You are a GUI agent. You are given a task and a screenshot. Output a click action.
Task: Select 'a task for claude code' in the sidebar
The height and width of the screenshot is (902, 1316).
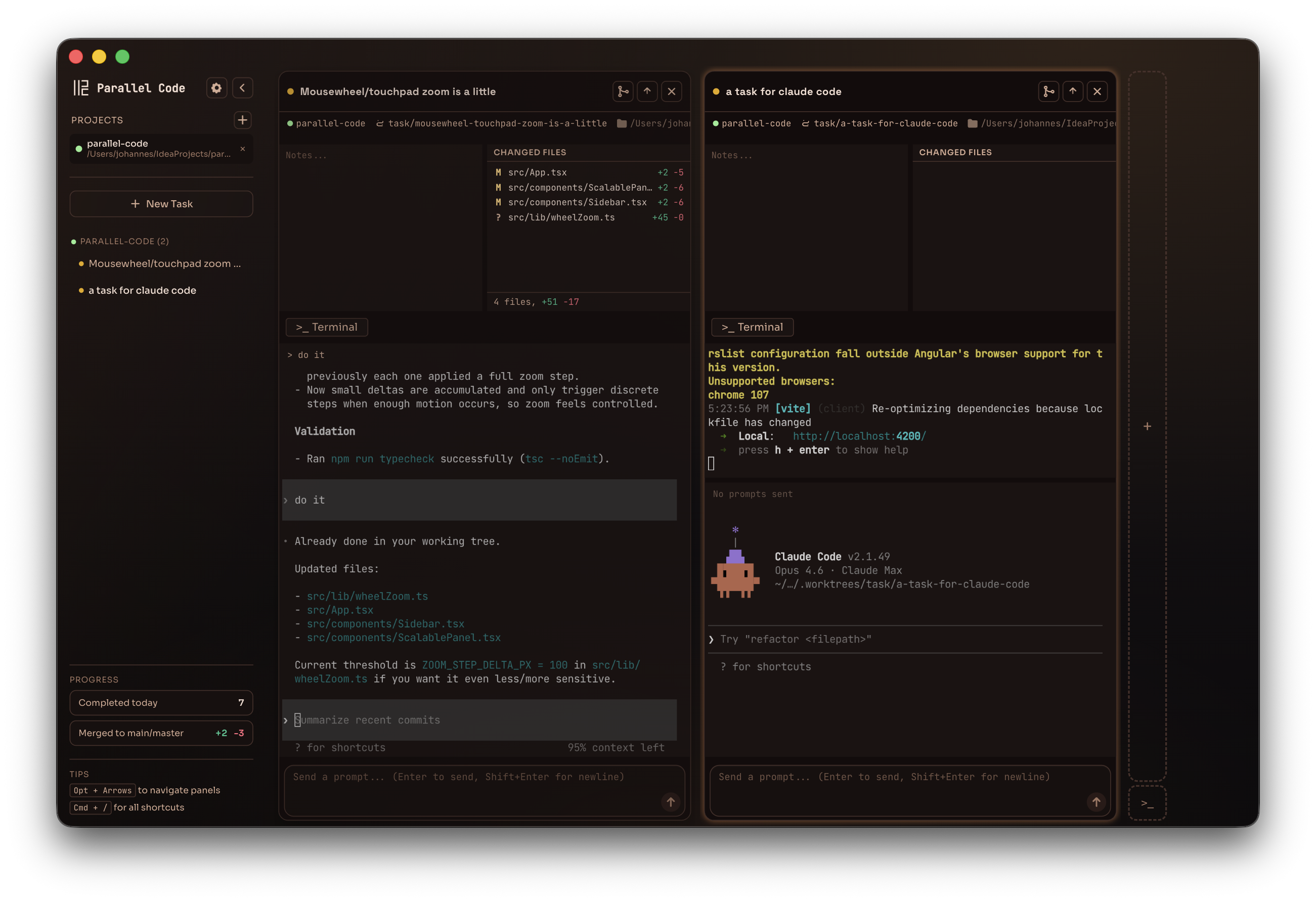coord(141,290)
